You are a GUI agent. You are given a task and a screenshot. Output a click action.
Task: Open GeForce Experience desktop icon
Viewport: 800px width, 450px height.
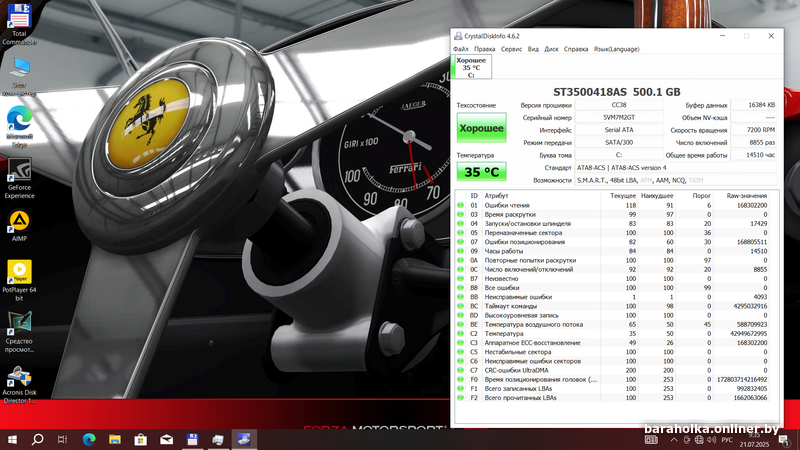click(x=19, y=170)
